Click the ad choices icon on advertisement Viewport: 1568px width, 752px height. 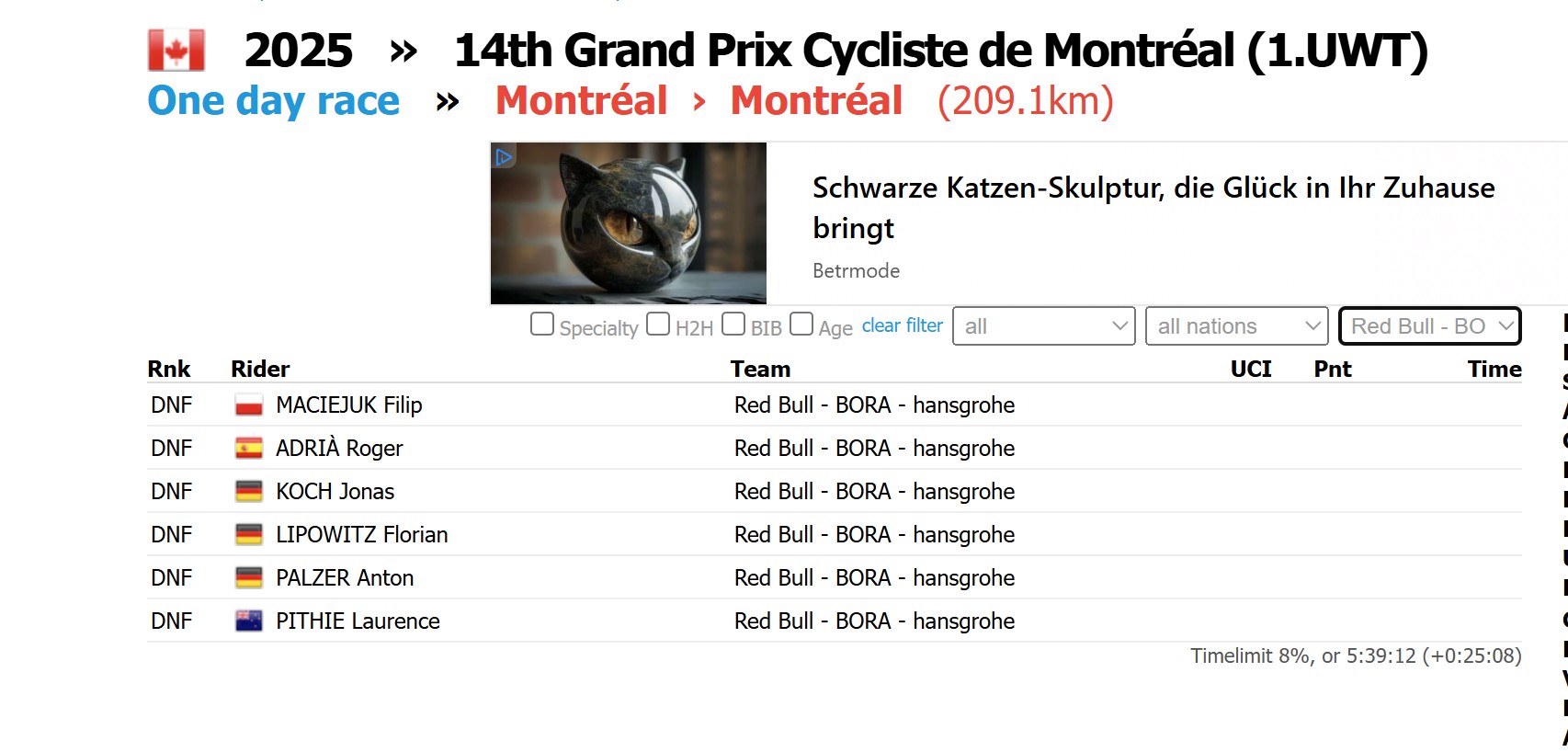[504, 156]
